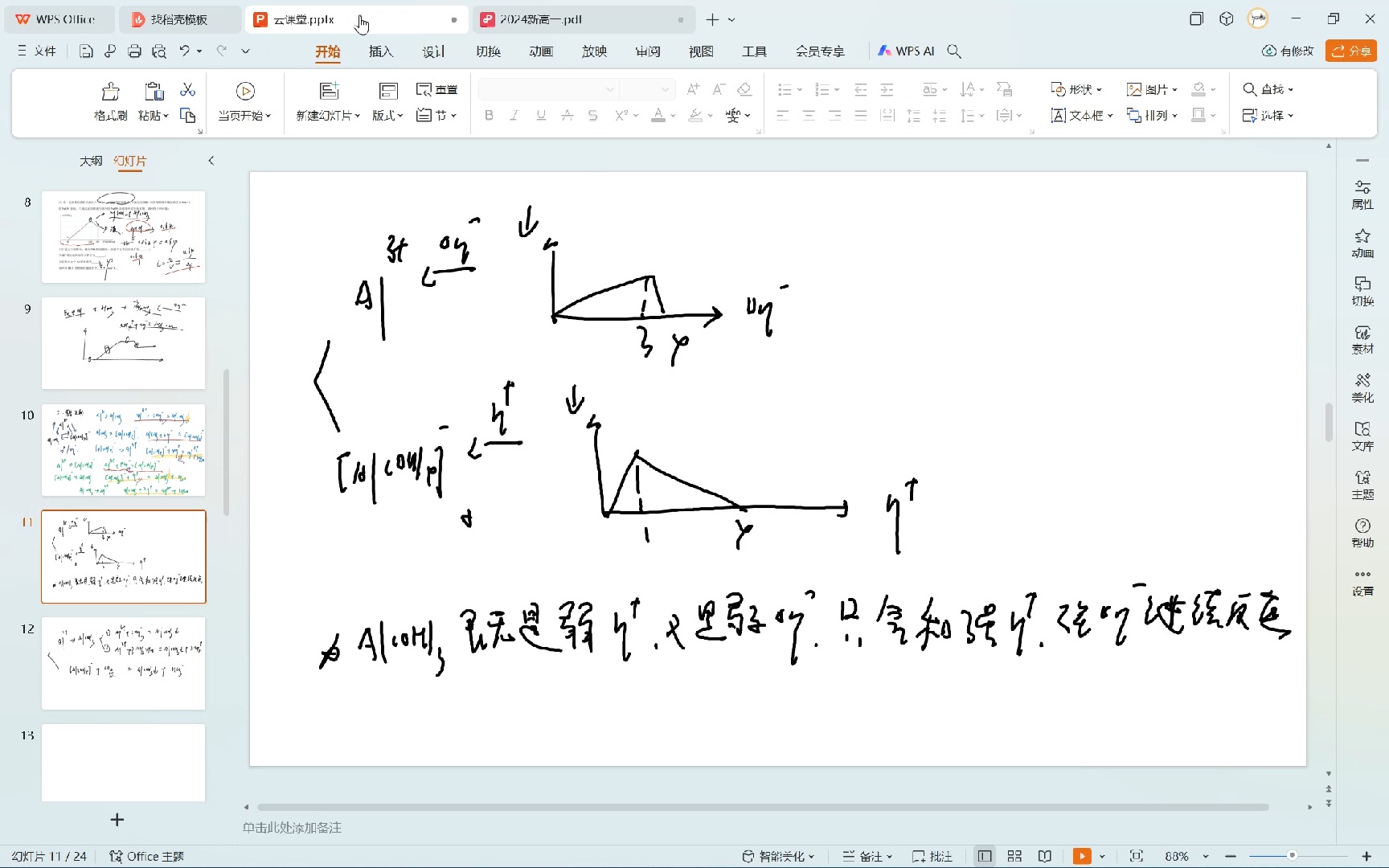This screenshot has height=868, width=1389.
Task: Increase font size icon
Action: tap(693, 89)
